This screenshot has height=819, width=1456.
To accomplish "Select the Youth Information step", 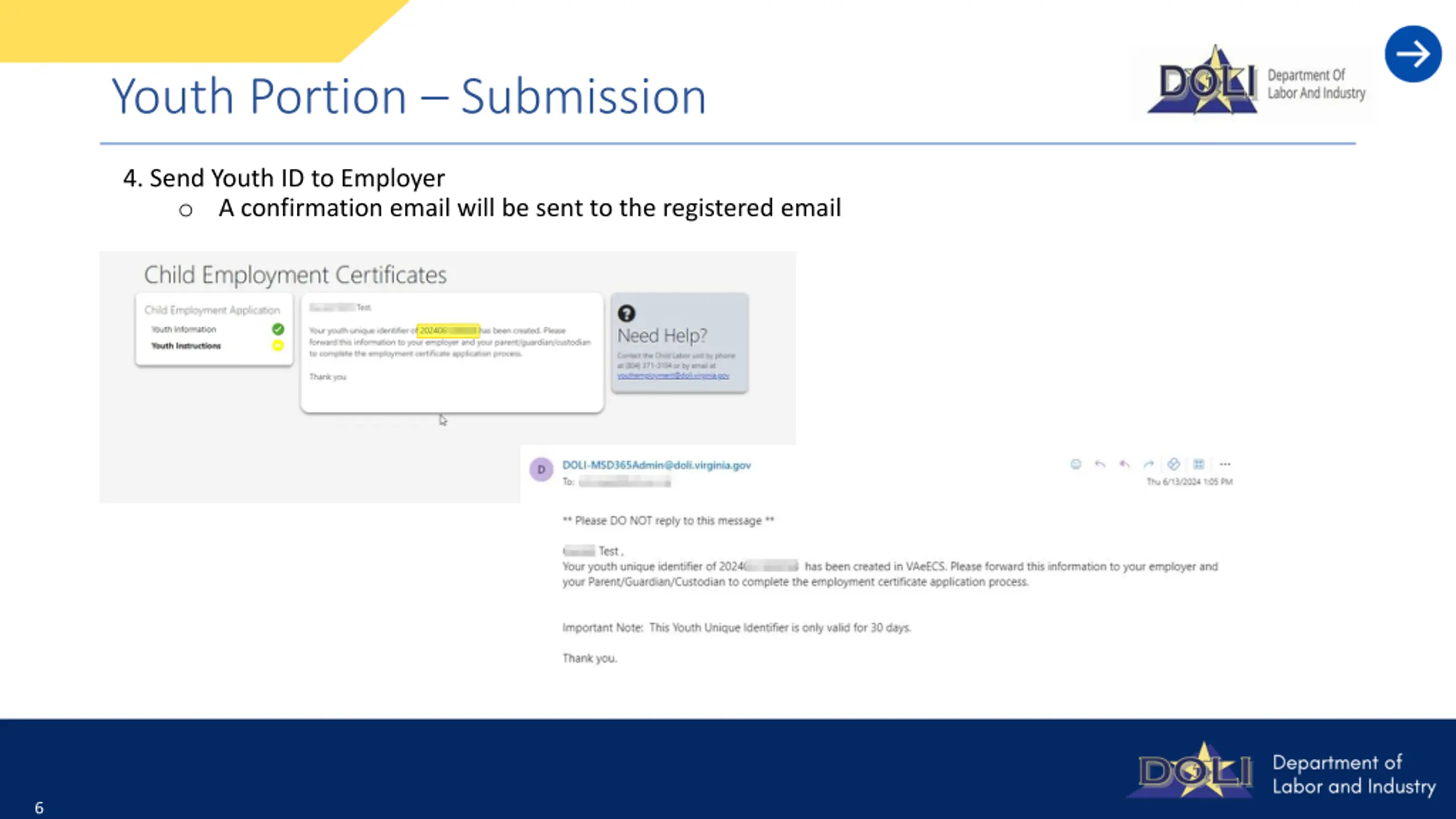I will click(x=184, y=329).
